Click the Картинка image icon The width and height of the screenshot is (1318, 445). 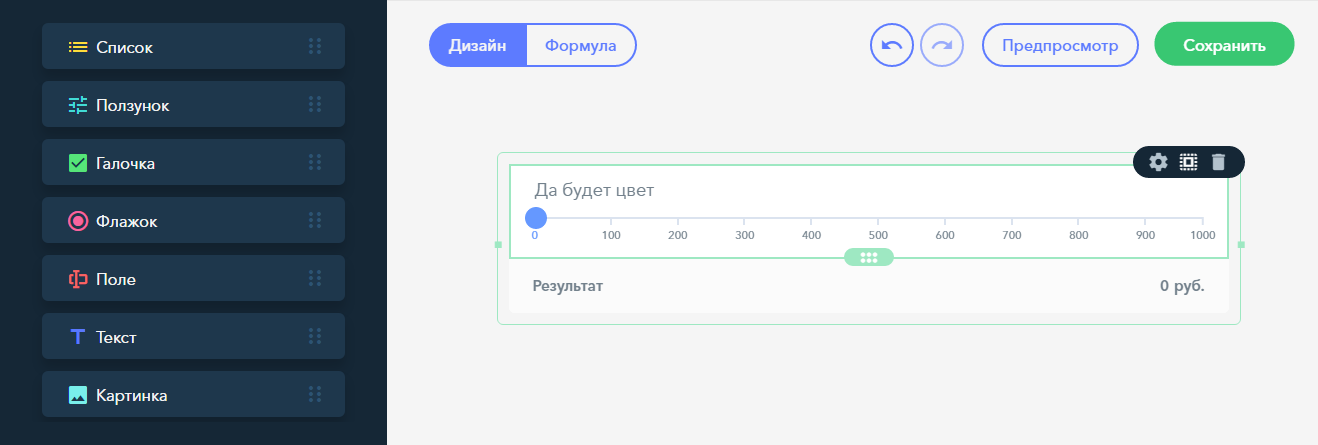(78, 395)
